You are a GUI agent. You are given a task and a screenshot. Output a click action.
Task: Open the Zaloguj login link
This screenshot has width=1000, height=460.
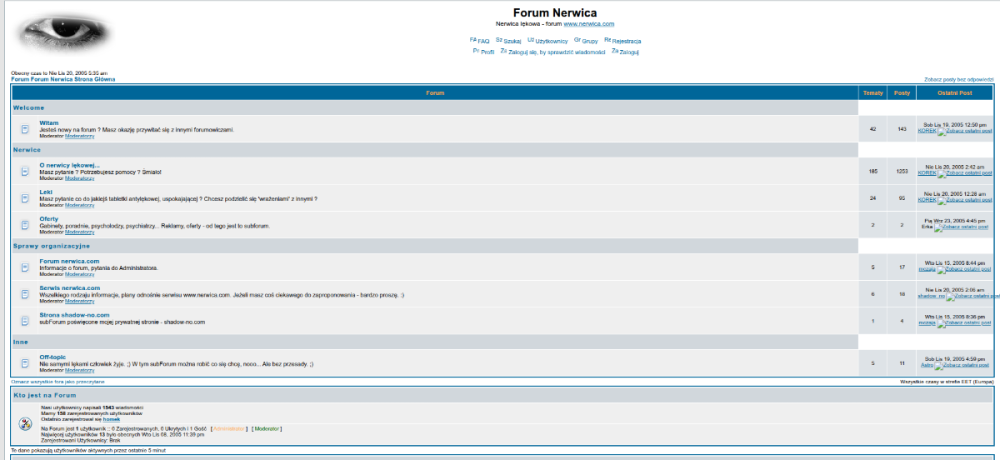[629, 52]
